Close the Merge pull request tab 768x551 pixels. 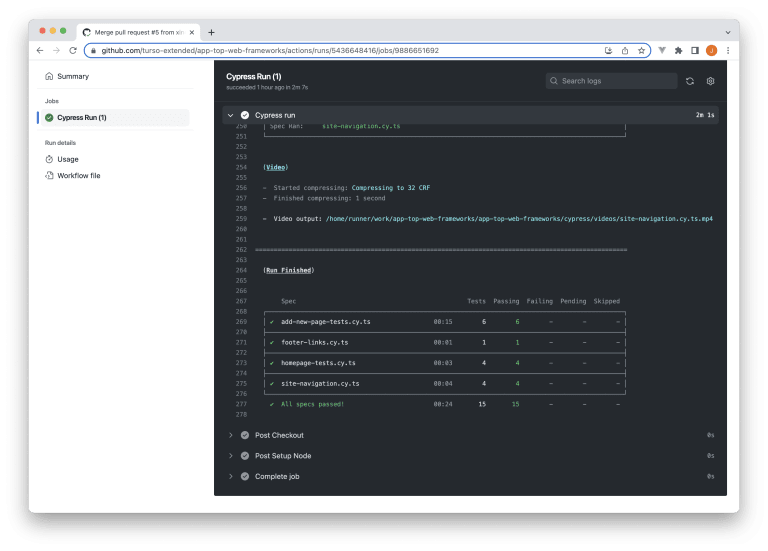coord(192,32)
